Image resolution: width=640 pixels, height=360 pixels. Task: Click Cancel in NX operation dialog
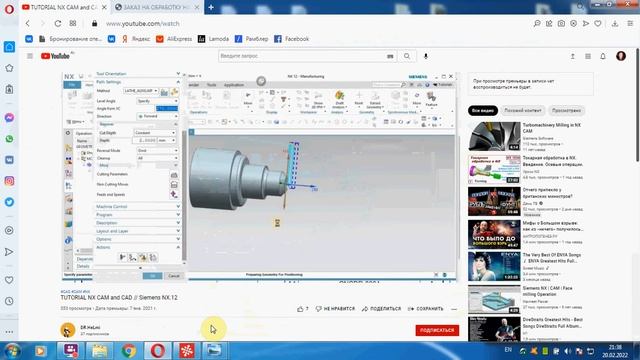[174, 276]
